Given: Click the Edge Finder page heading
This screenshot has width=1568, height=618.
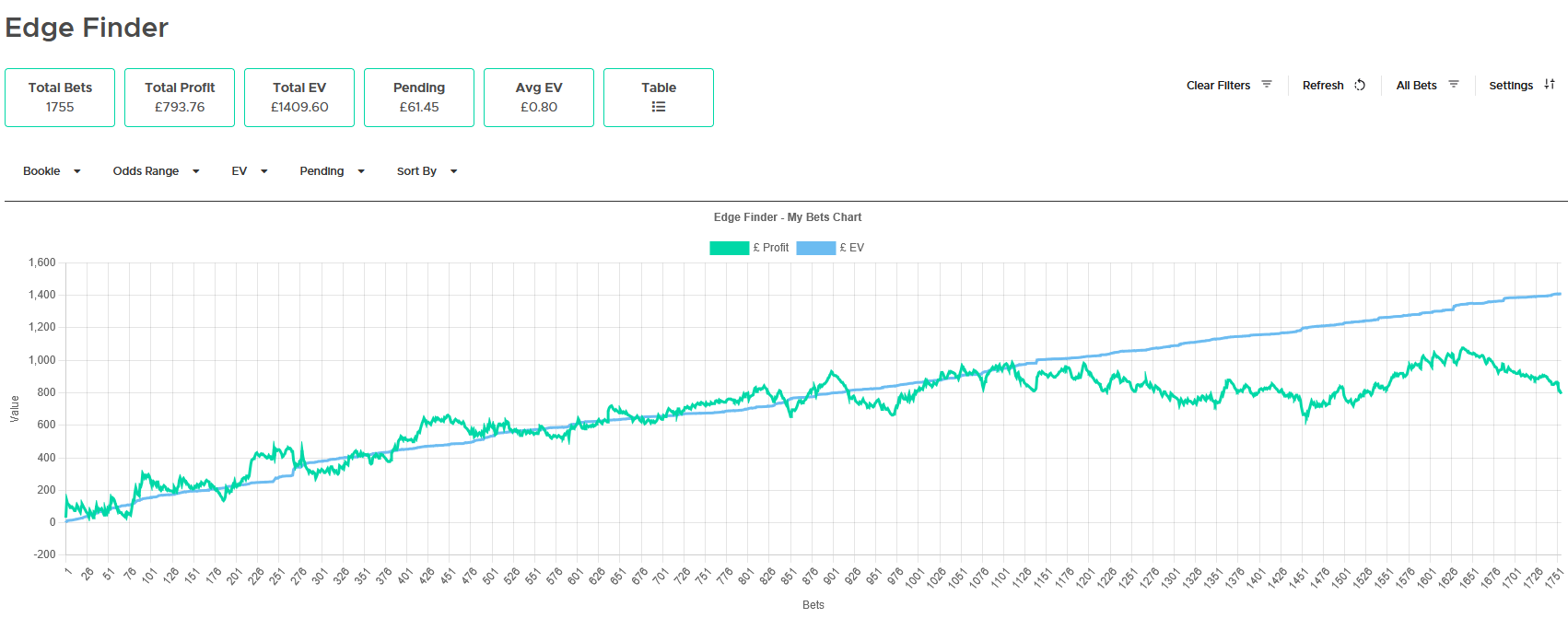Looking at the screenshot, I should tap(87, 28).
